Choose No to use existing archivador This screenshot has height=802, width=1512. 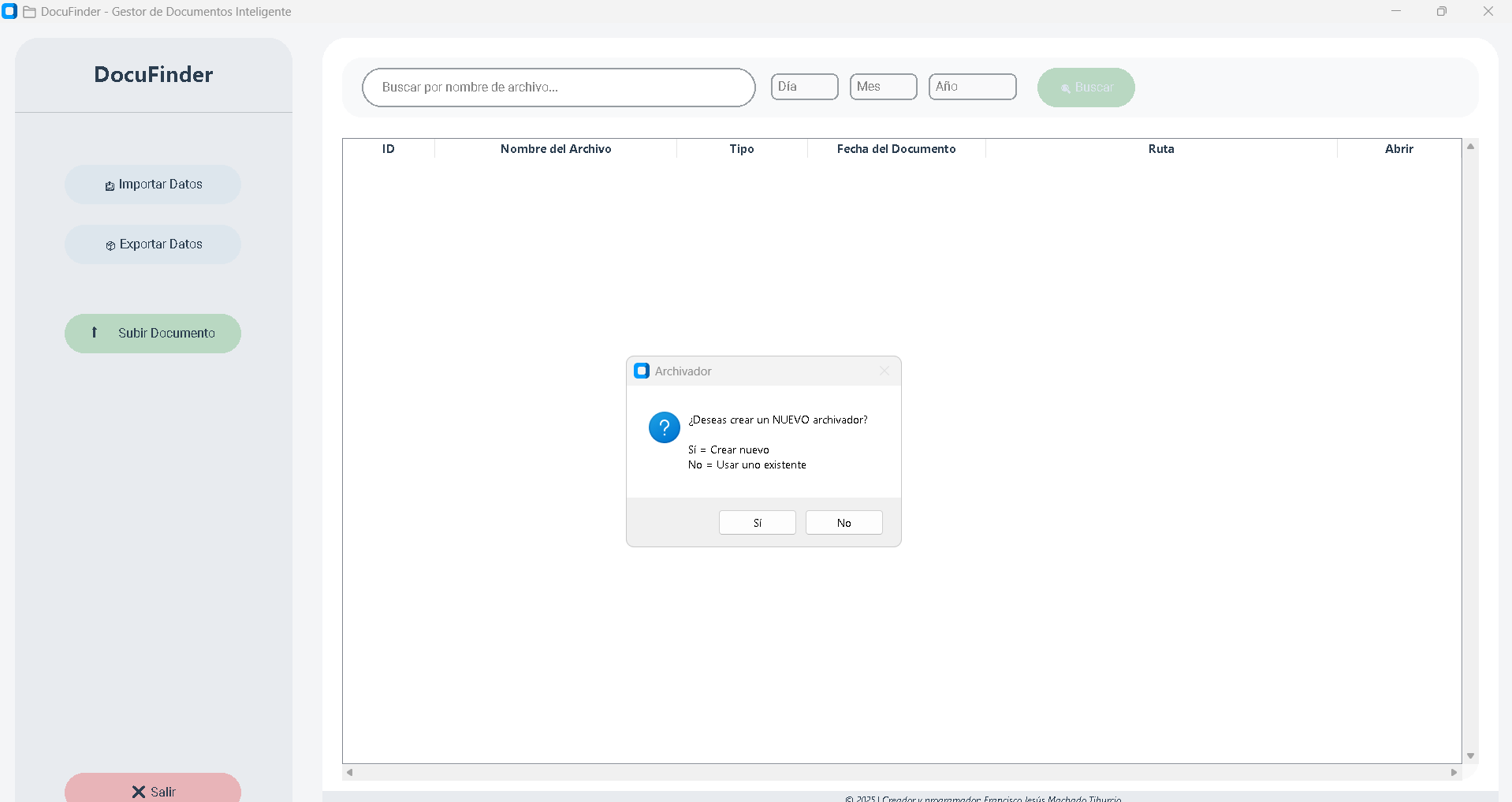click(x=844, y=523)
